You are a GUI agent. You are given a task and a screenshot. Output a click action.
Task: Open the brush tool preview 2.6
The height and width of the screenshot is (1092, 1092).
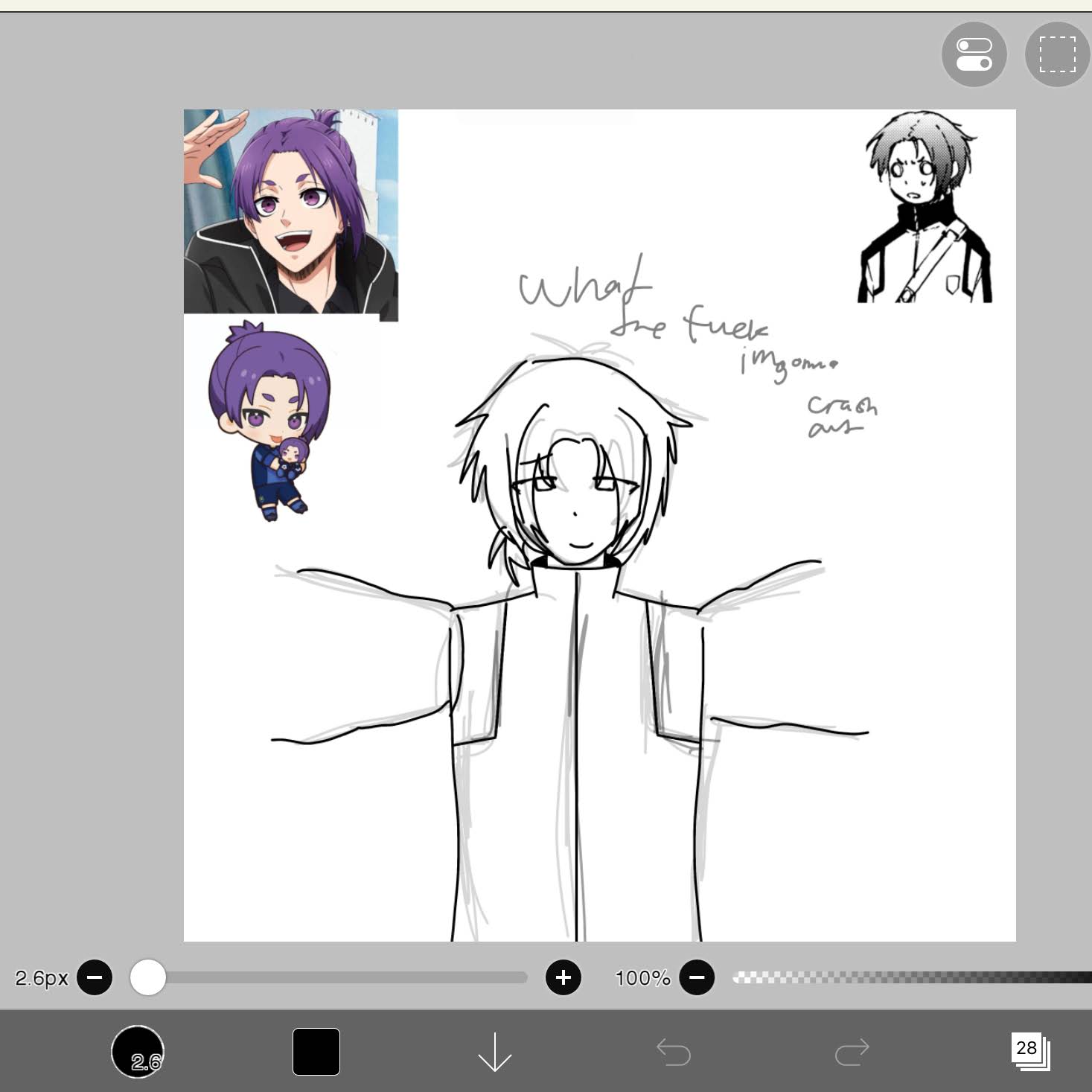click(x=138, y=1051)
